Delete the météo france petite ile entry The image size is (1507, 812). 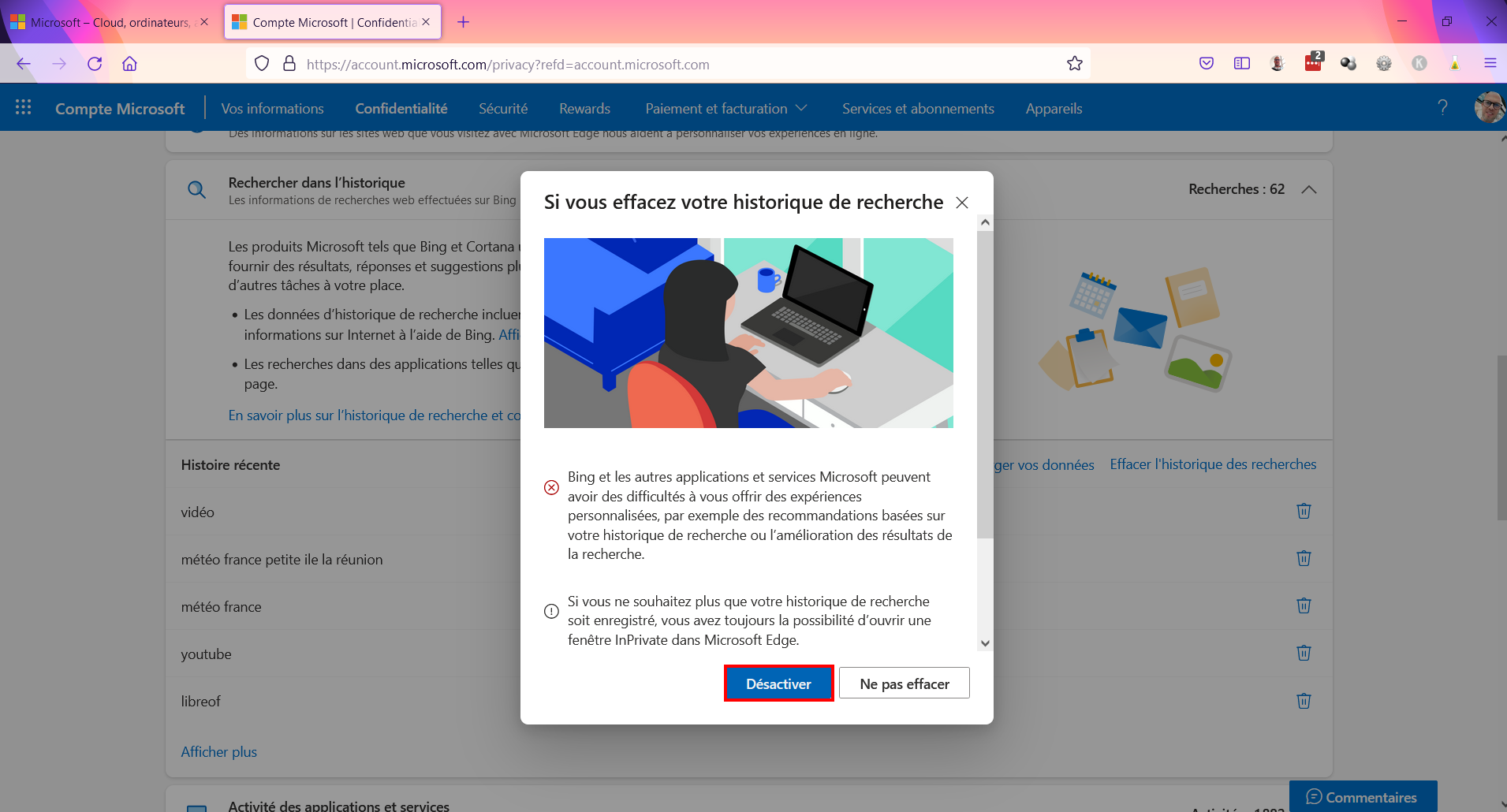tap(1304, 558)
